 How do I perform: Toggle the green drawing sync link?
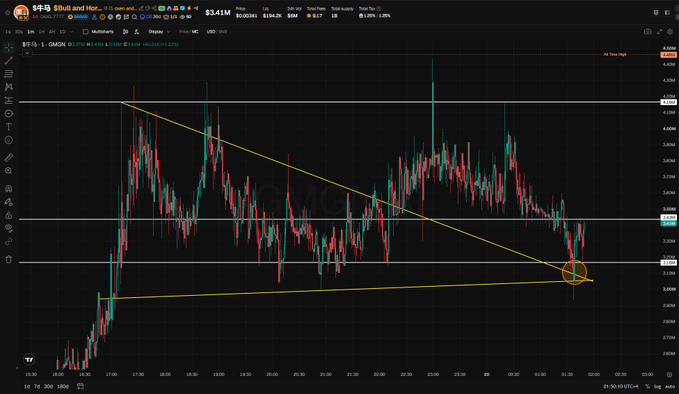click(9, 242)
